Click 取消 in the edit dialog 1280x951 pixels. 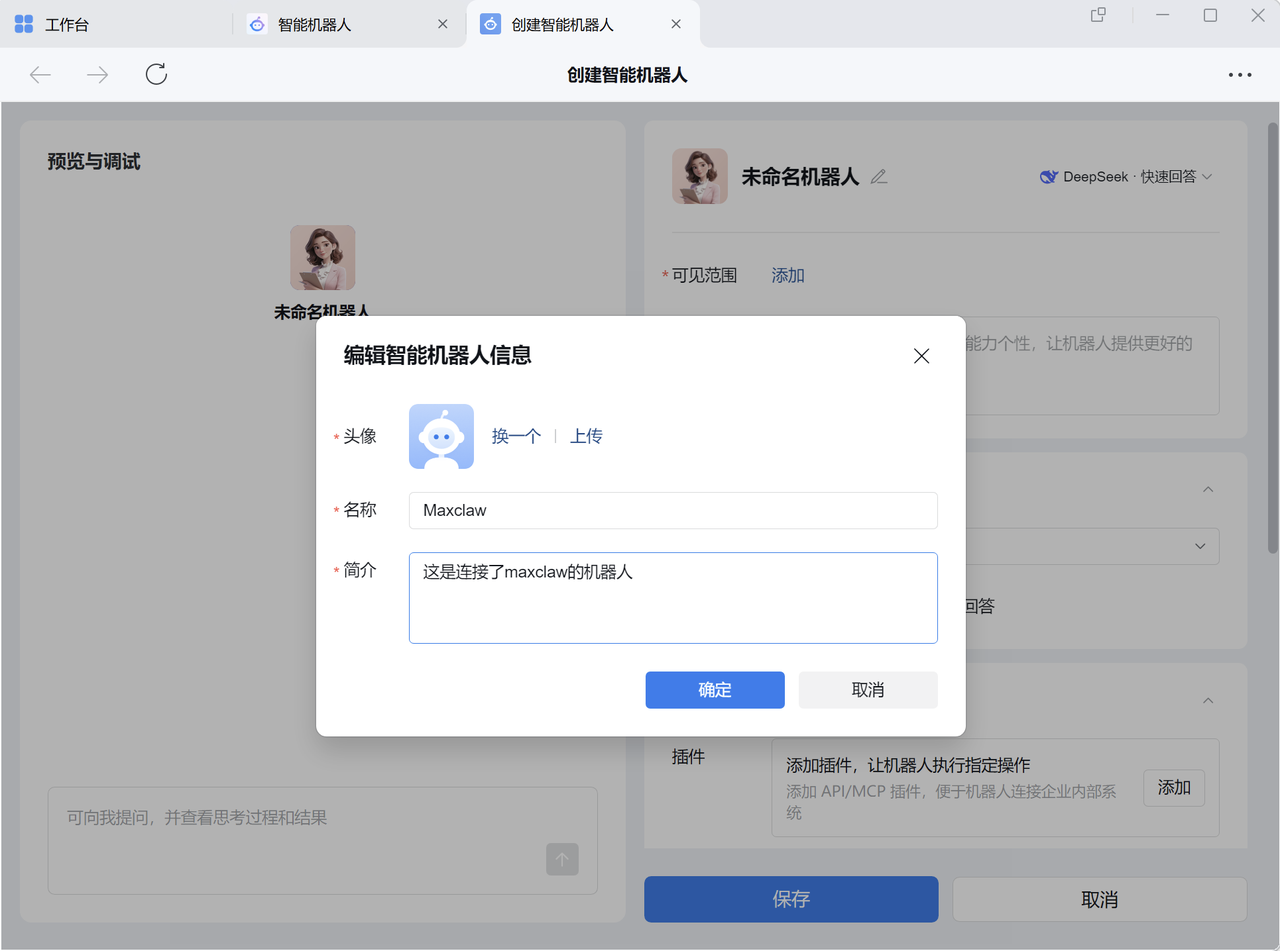click(867, 690)
